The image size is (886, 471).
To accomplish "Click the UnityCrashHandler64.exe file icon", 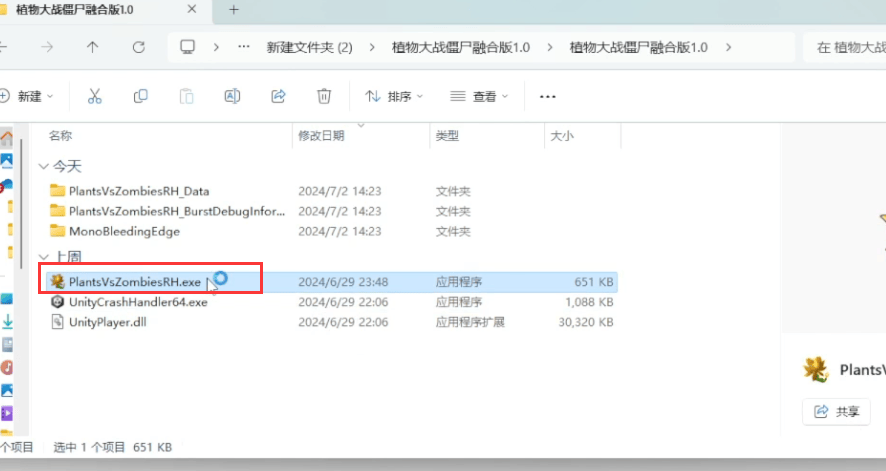I will 58,302.
